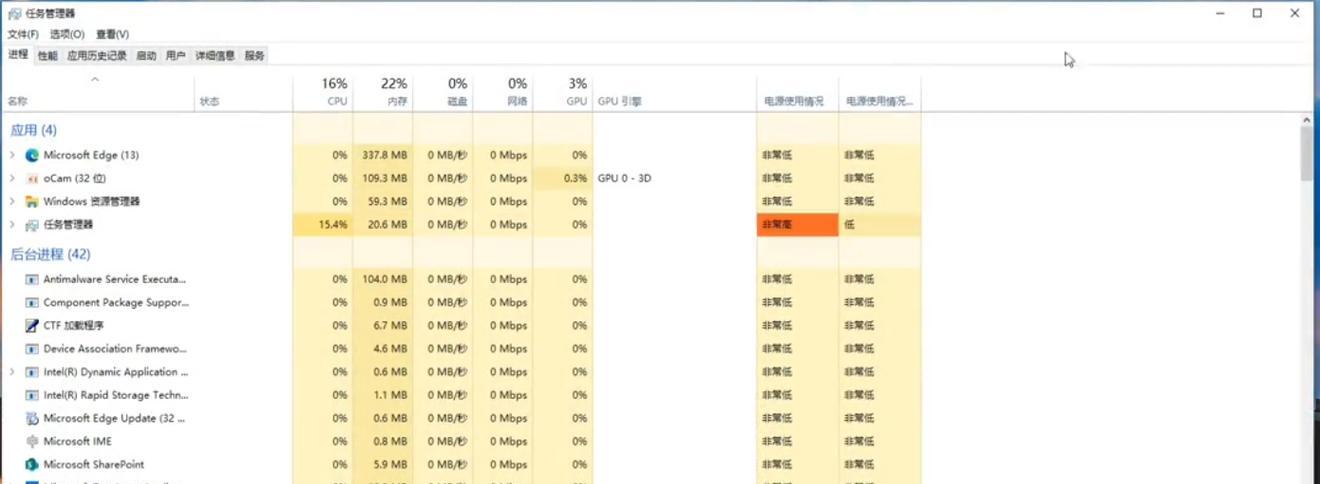This screenshot has height=484, width=1320.
Task: Click the Microsoft Edge process icon
Action: [x=32, y=155]
